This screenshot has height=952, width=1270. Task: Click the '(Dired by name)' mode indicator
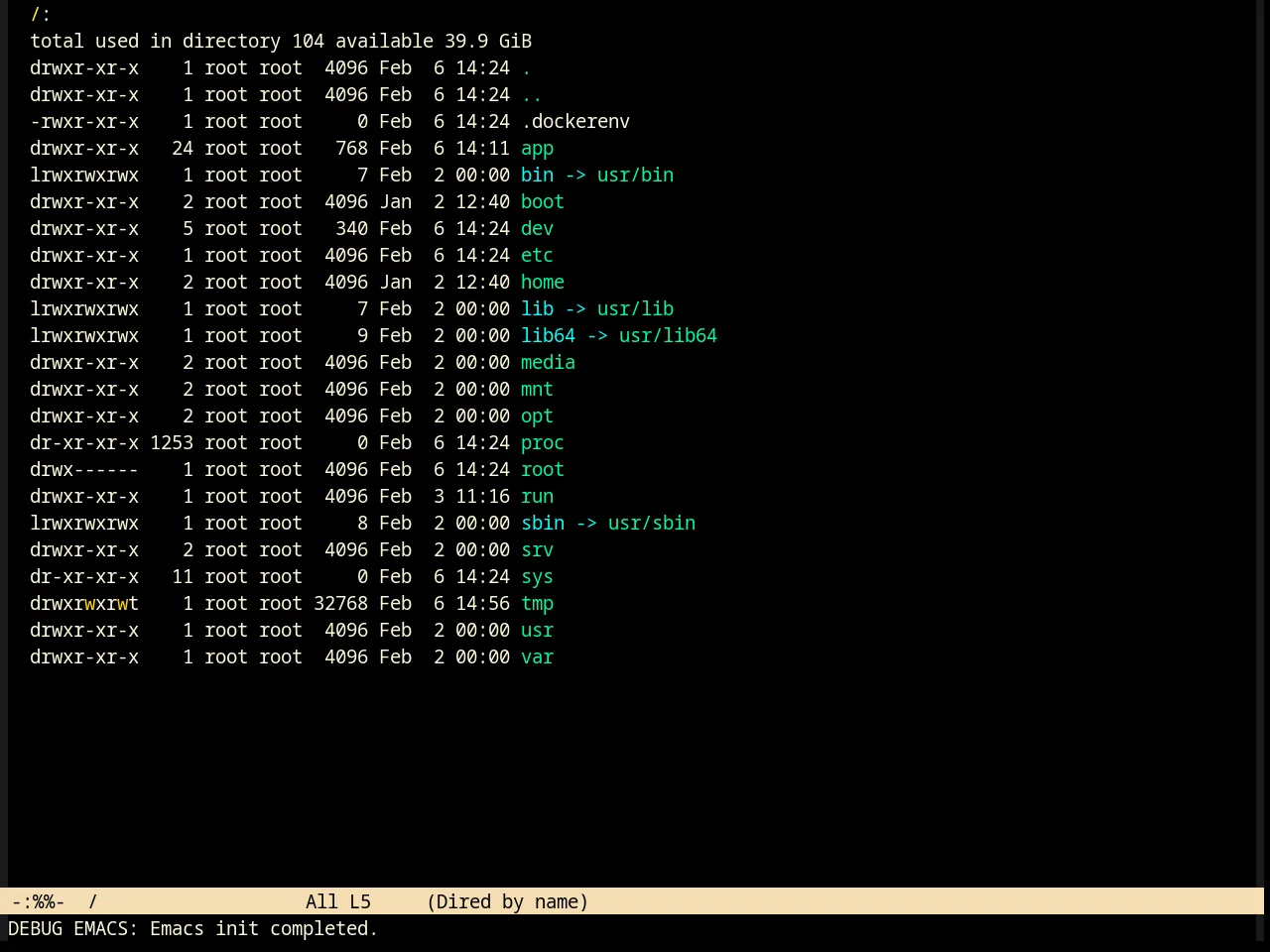508,902
